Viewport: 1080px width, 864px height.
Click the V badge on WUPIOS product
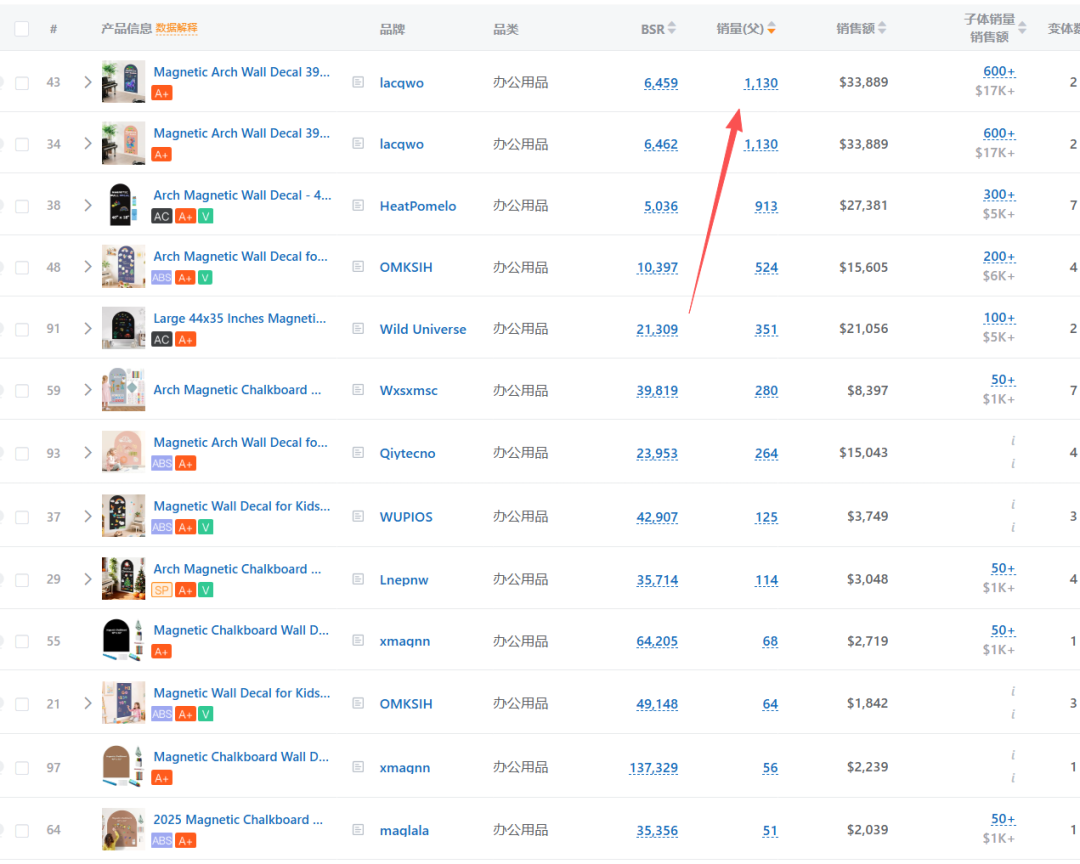coord(205,527)
